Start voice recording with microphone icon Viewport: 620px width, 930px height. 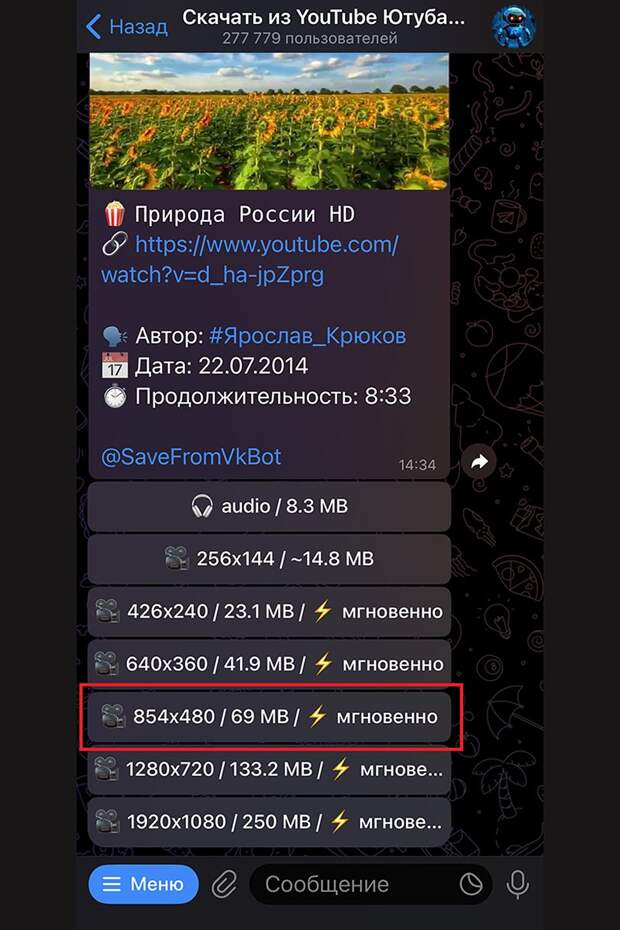click(517, 884)
